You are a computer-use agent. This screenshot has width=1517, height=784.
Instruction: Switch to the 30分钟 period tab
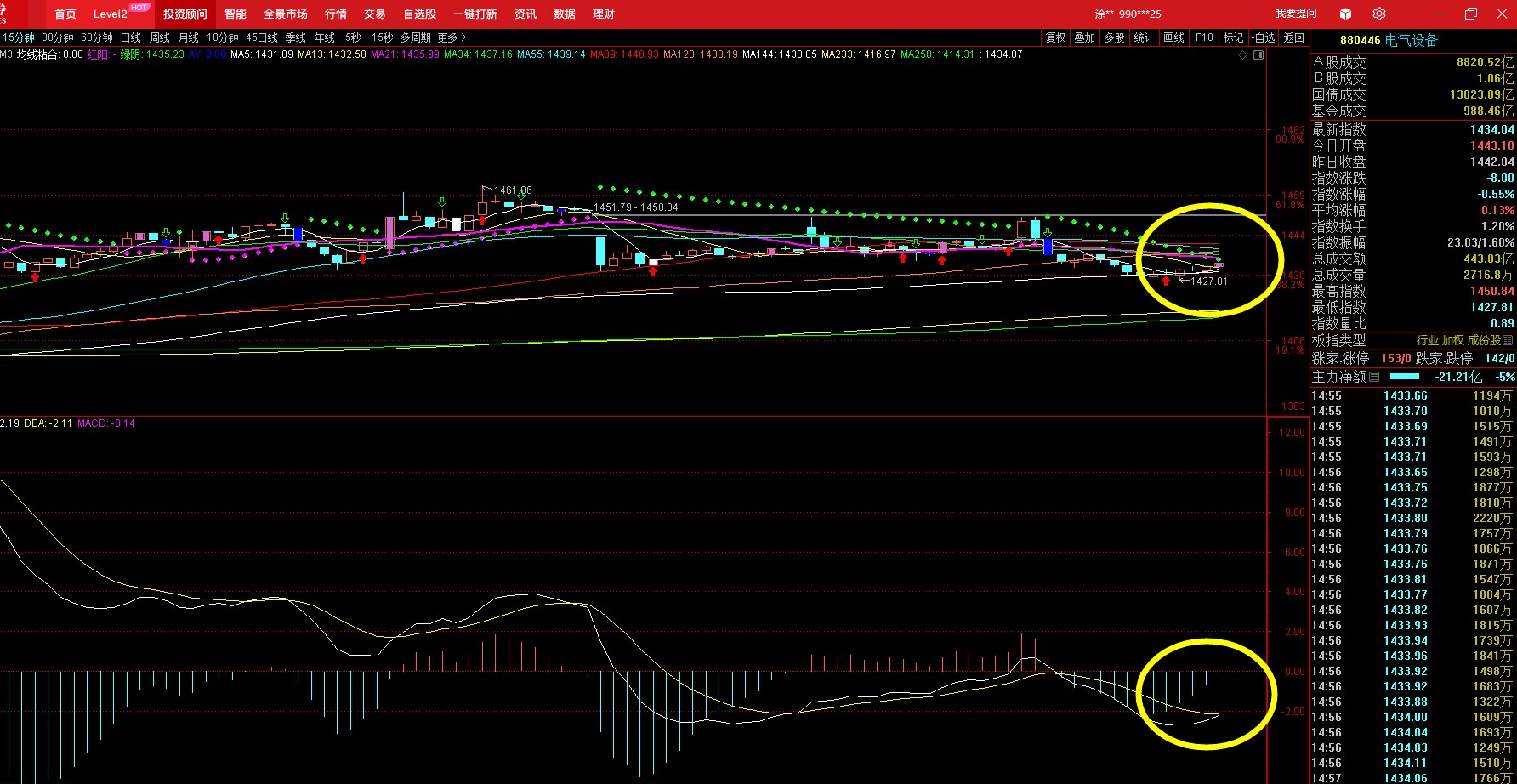[x=58, y=37]
